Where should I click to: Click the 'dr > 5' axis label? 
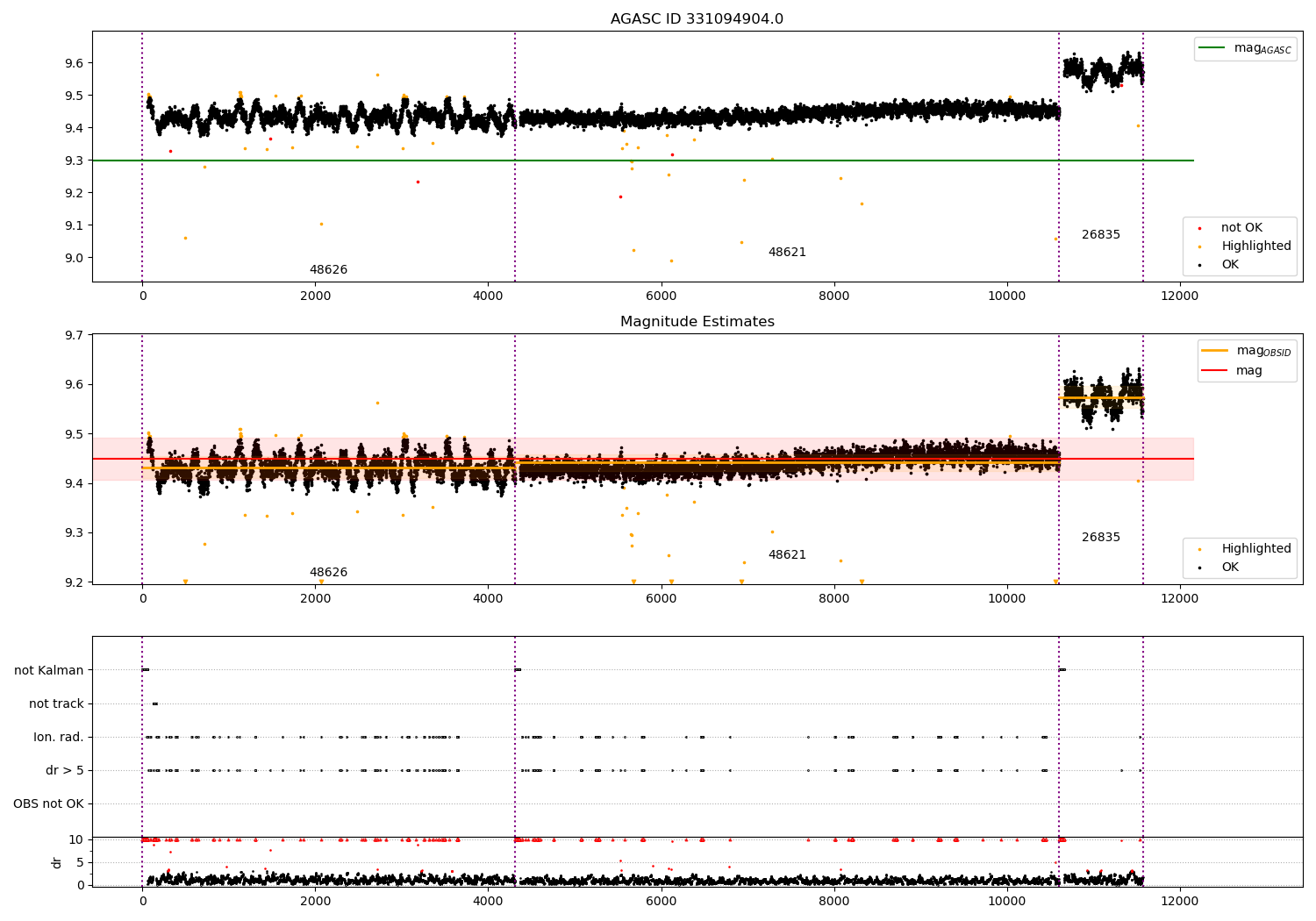click(65, 771)
